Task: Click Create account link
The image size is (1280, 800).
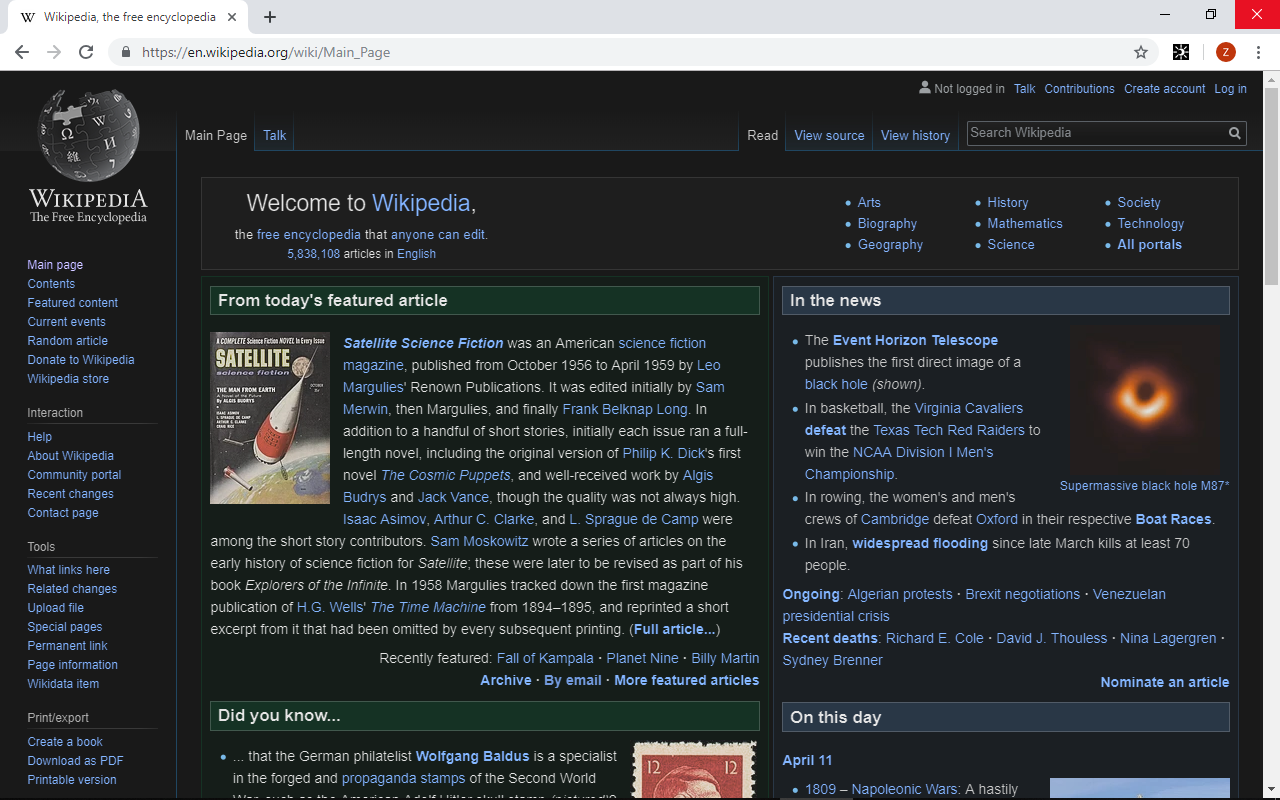Action: 1164,89
